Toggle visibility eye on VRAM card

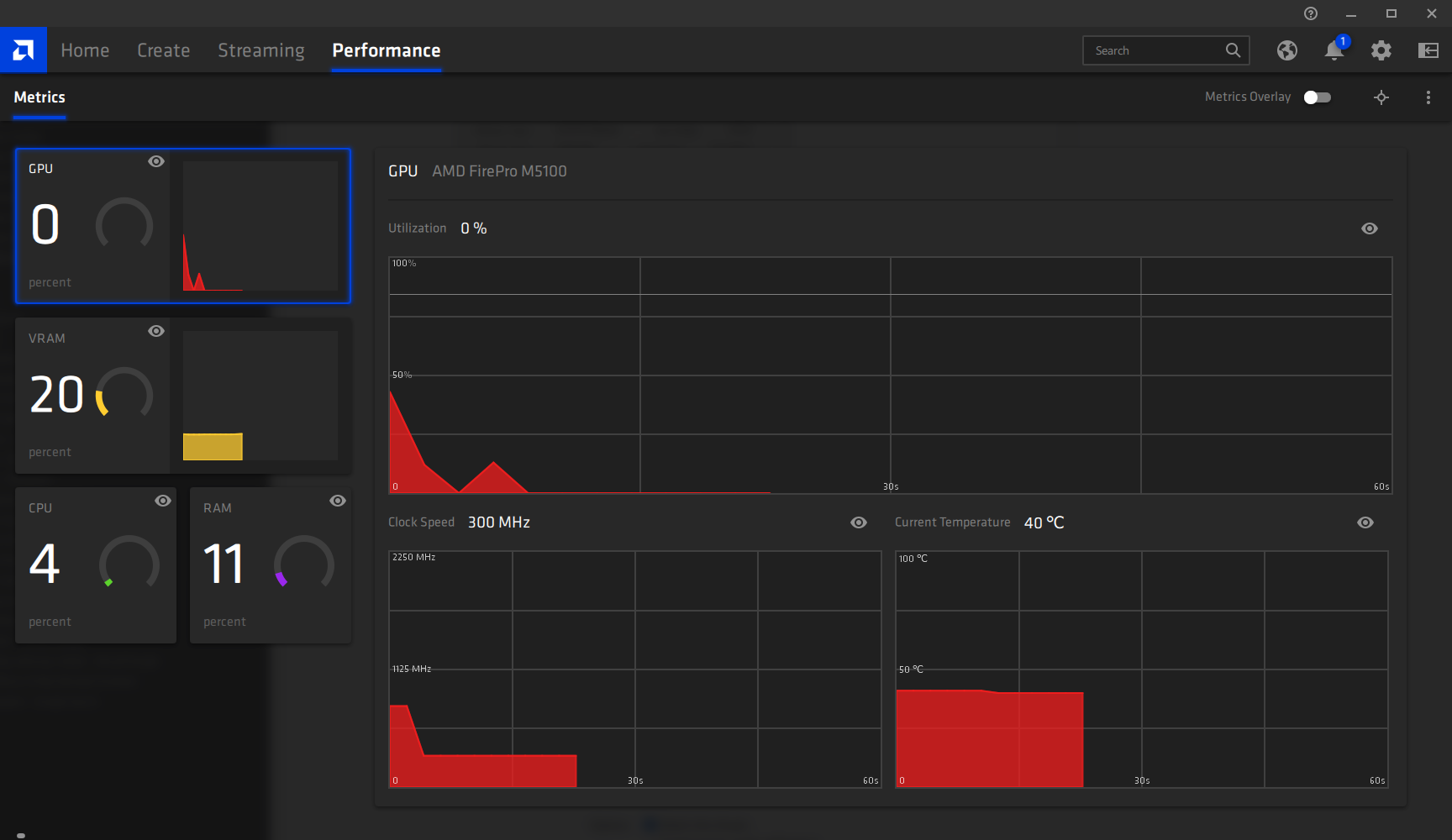click(x=156, y=331)
